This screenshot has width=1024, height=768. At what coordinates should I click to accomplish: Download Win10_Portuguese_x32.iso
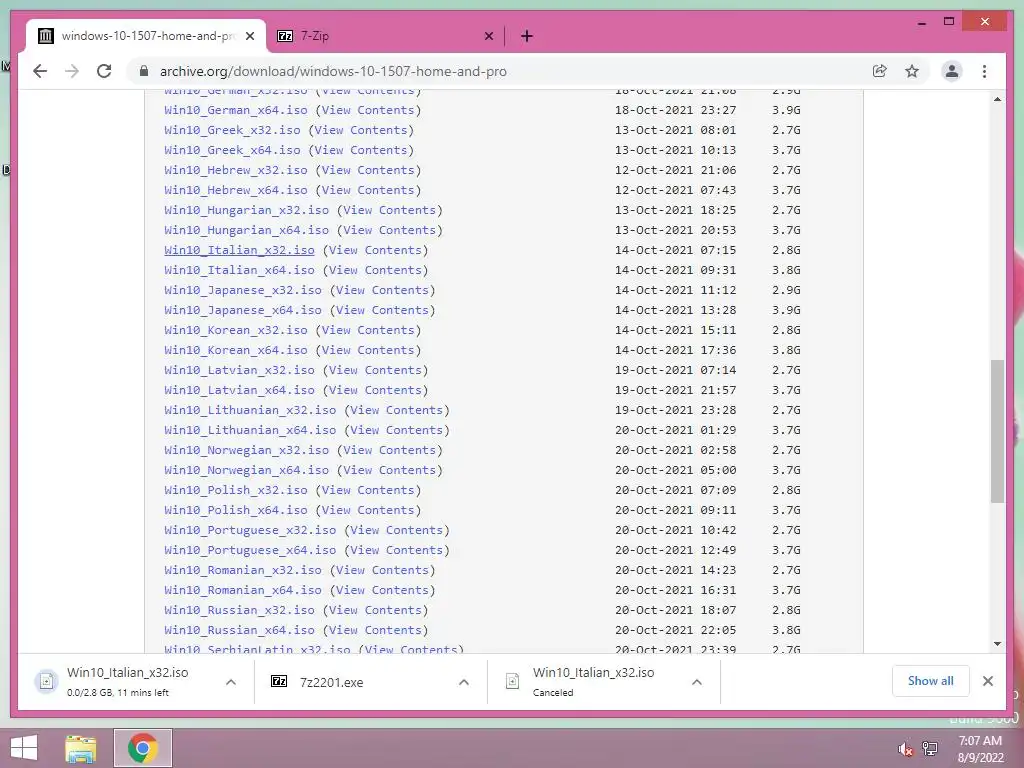[x=250, y=530]
